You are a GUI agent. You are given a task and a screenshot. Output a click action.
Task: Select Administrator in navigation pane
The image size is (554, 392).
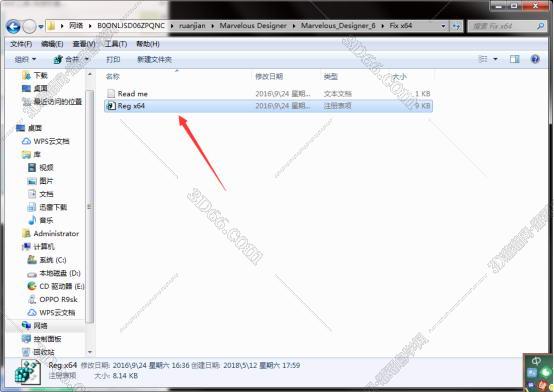click(x=56, y=234)
